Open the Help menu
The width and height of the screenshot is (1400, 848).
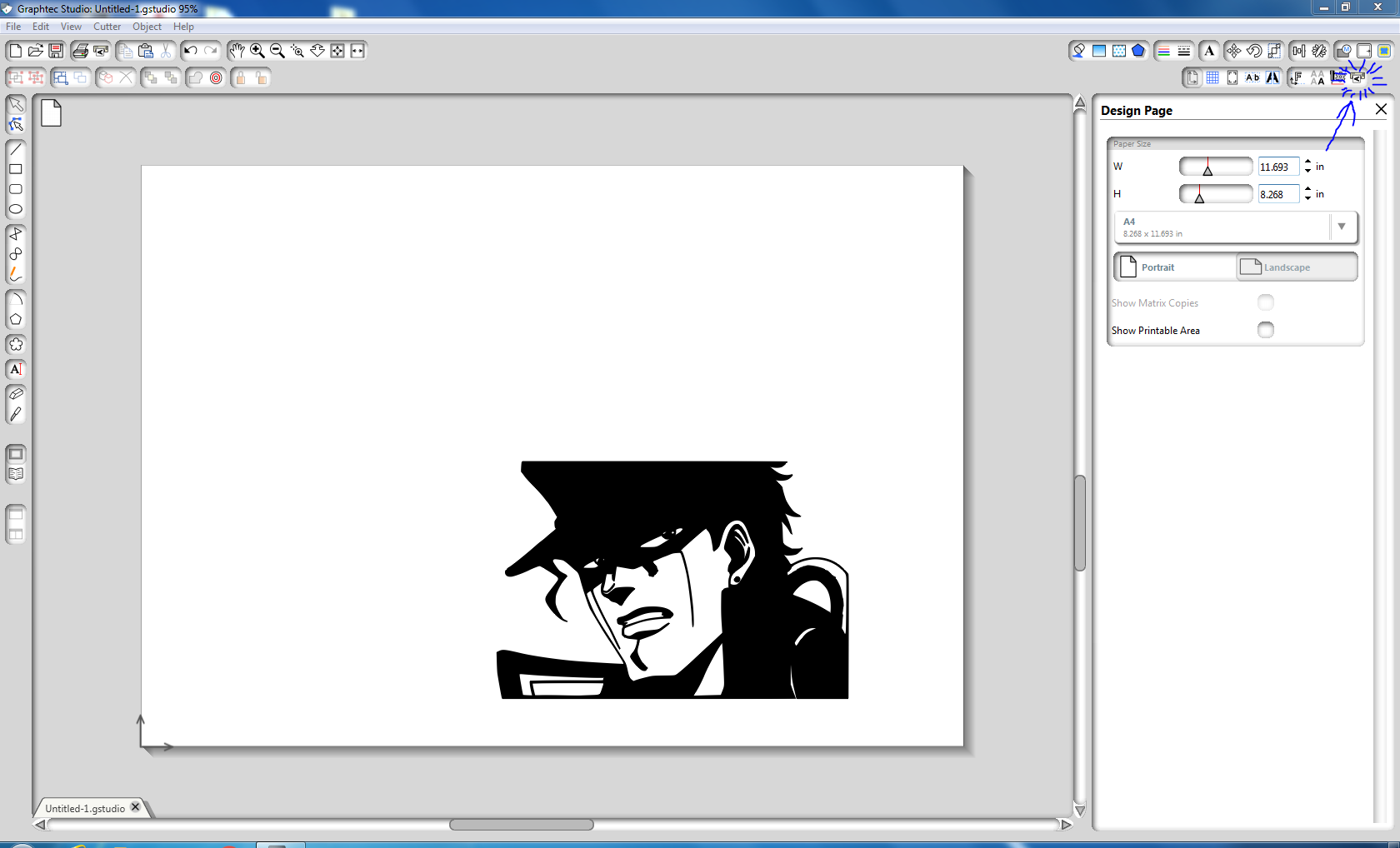[x=183, y=27]
